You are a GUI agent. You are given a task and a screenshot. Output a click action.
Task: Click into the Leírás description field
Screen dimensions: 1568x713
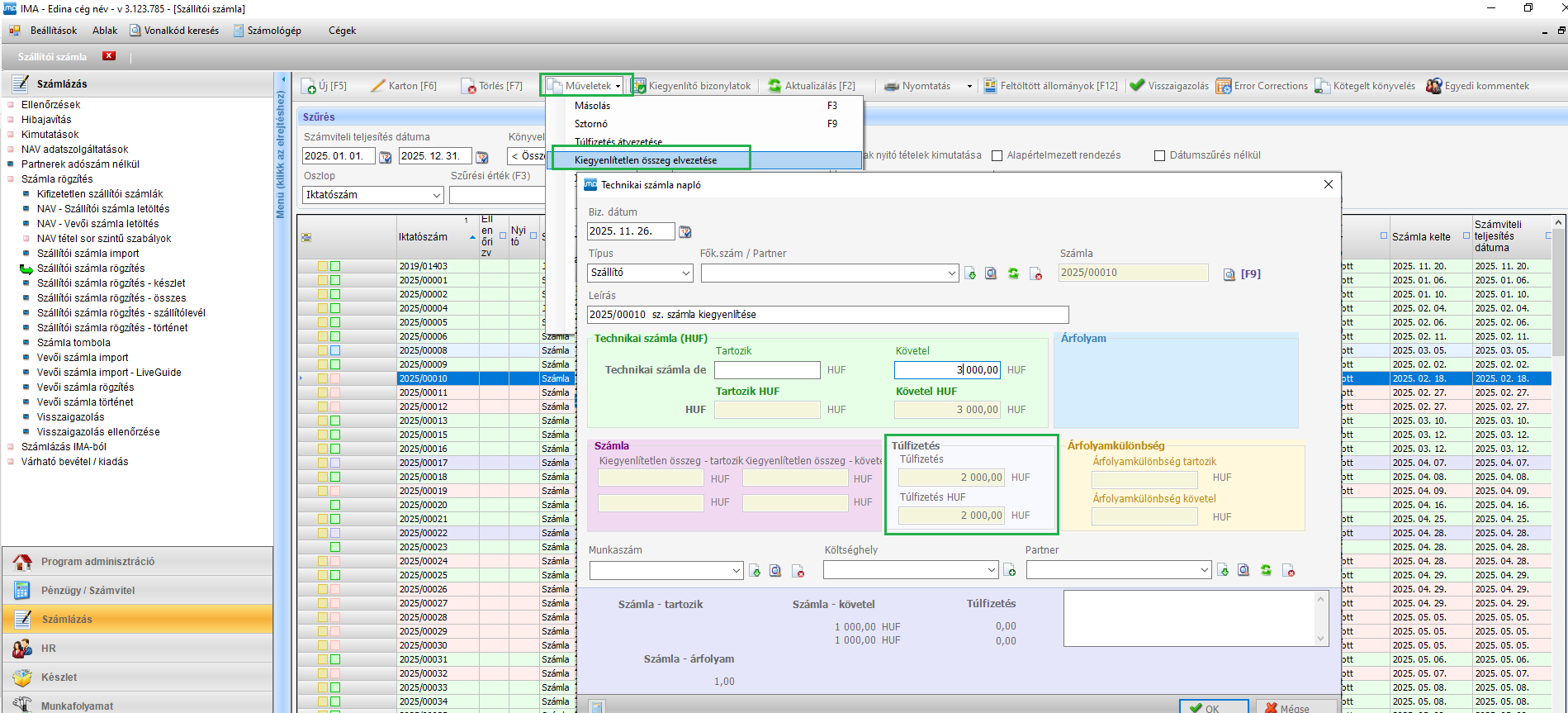[x=827, y=315]
